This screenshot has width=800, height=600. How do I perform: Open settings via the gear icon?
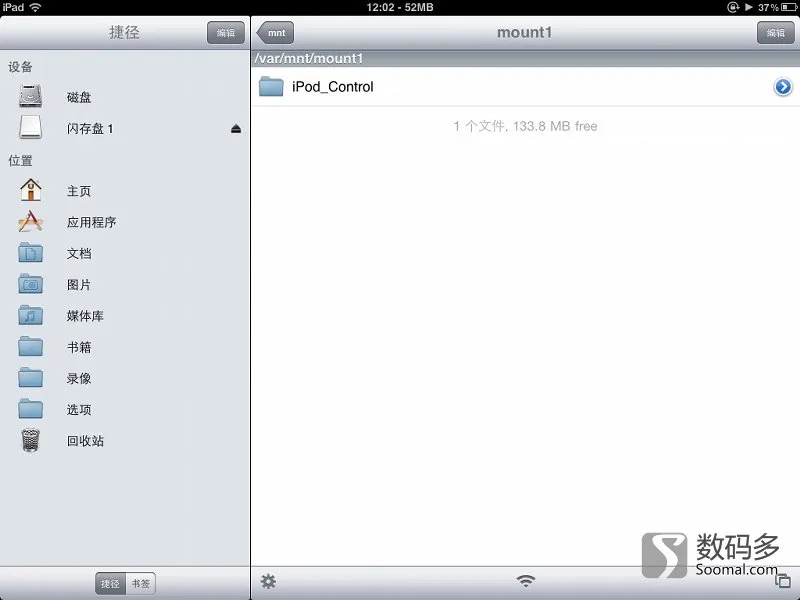tap(268, 581)
